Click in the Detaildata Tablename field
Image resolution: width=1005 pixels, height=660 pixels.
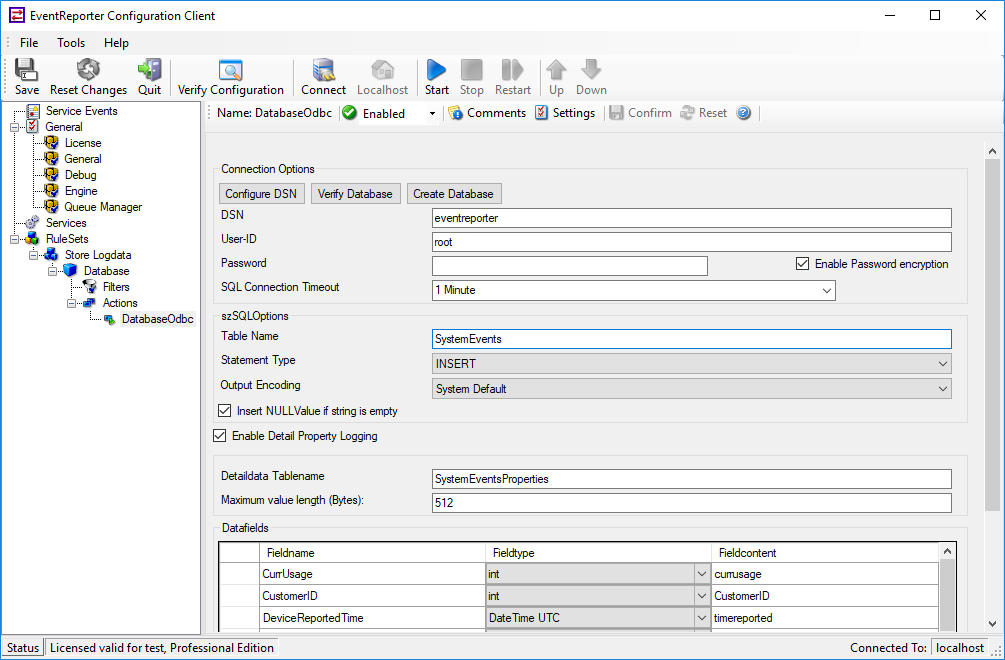pos(692,479)
